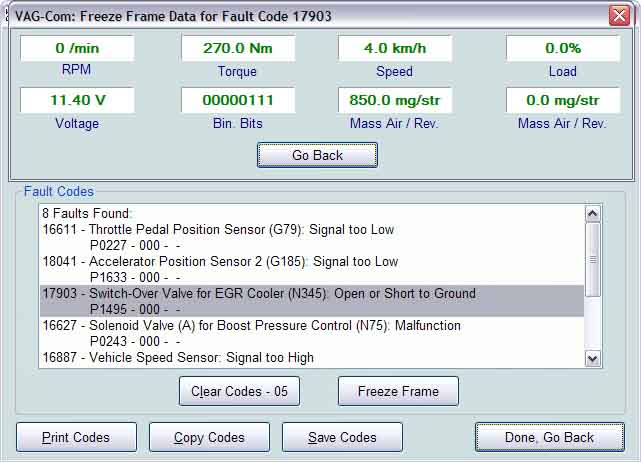The image size is (641, 462).
Task: Click the fault list scroll down arrow
Action: [592, 359]
